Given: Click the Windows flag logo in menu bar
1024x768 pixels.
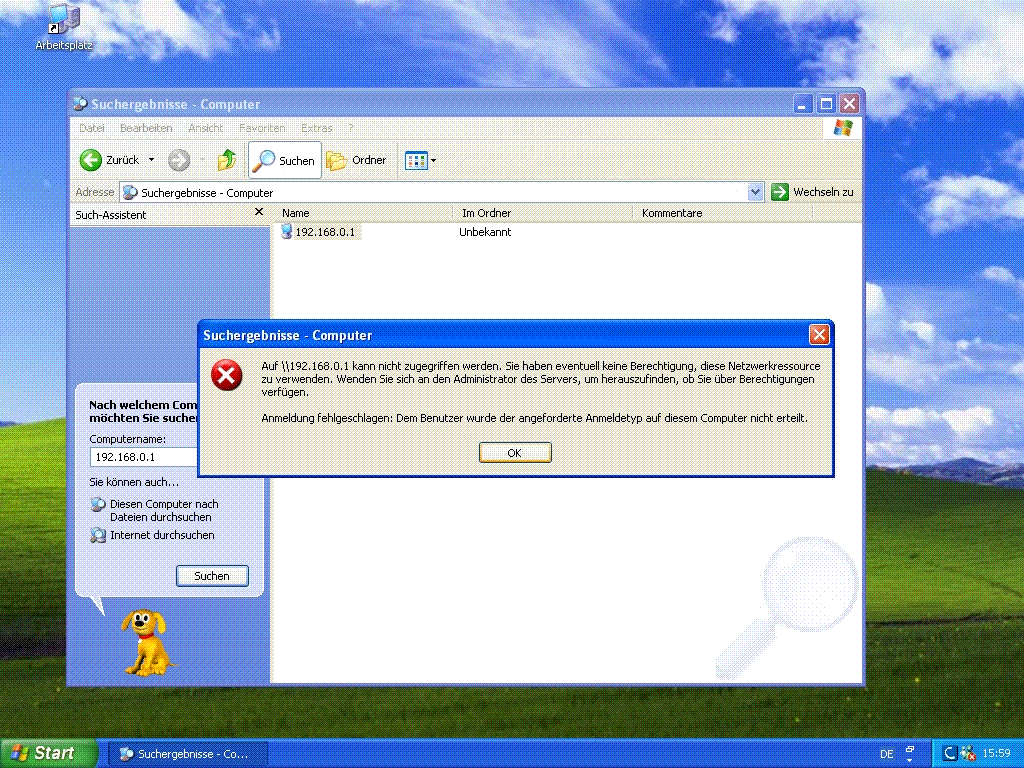Looking at the screenshot, I should 842,128.
